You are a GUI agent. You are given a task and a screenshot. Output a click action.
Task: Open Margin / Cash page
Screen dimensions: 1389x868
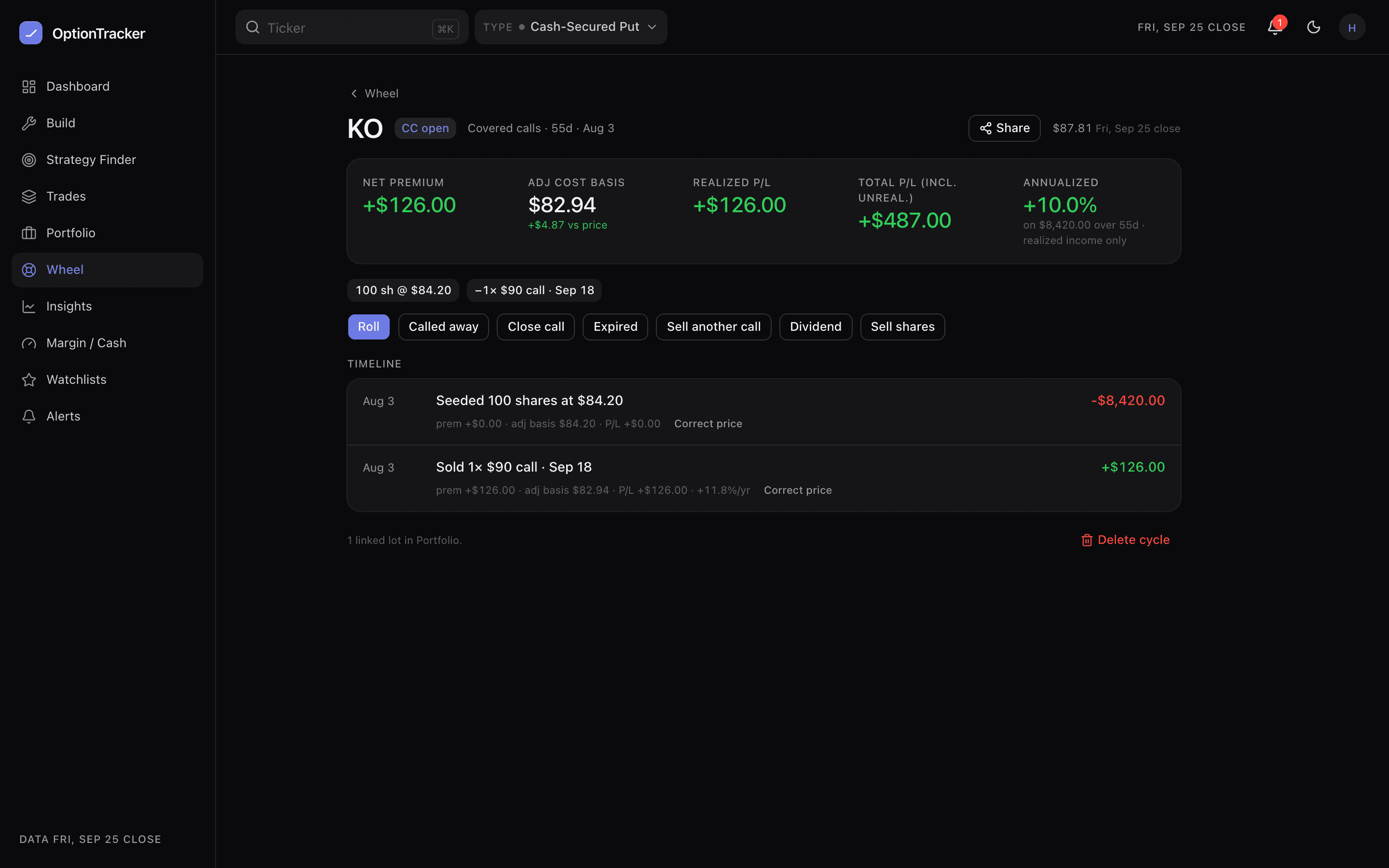108,343
